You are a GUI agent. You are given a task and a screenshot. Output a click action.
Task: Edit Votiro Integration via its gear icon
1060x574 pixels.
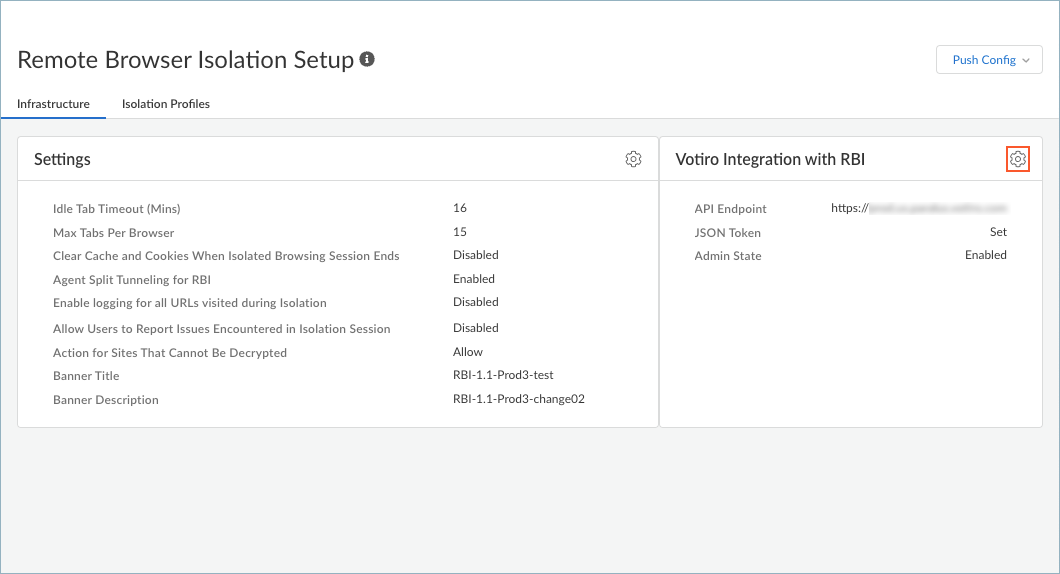[x=1017, y=159]
